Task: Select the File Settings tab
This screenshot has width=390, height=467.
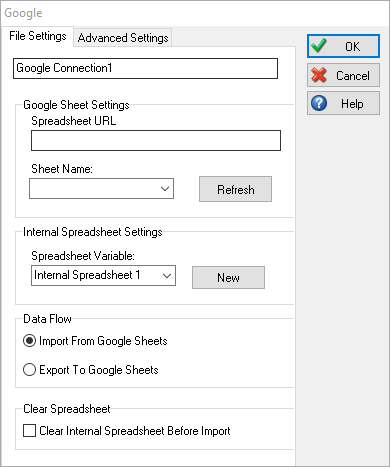Action: pos(38,36)
